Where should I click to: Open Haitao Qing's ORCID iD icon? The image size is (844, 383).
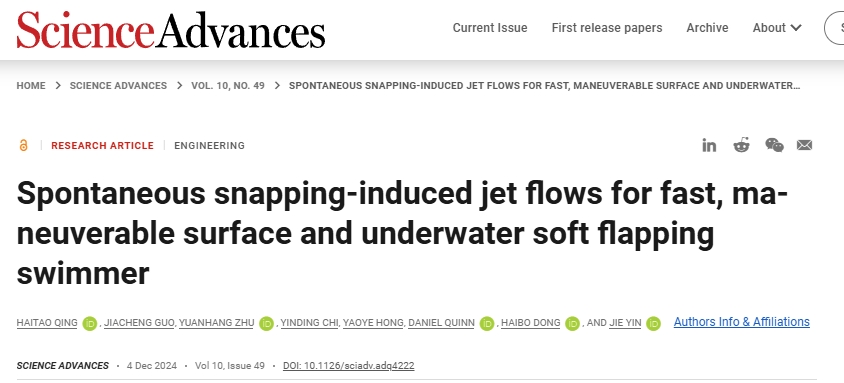pos(89,323)
